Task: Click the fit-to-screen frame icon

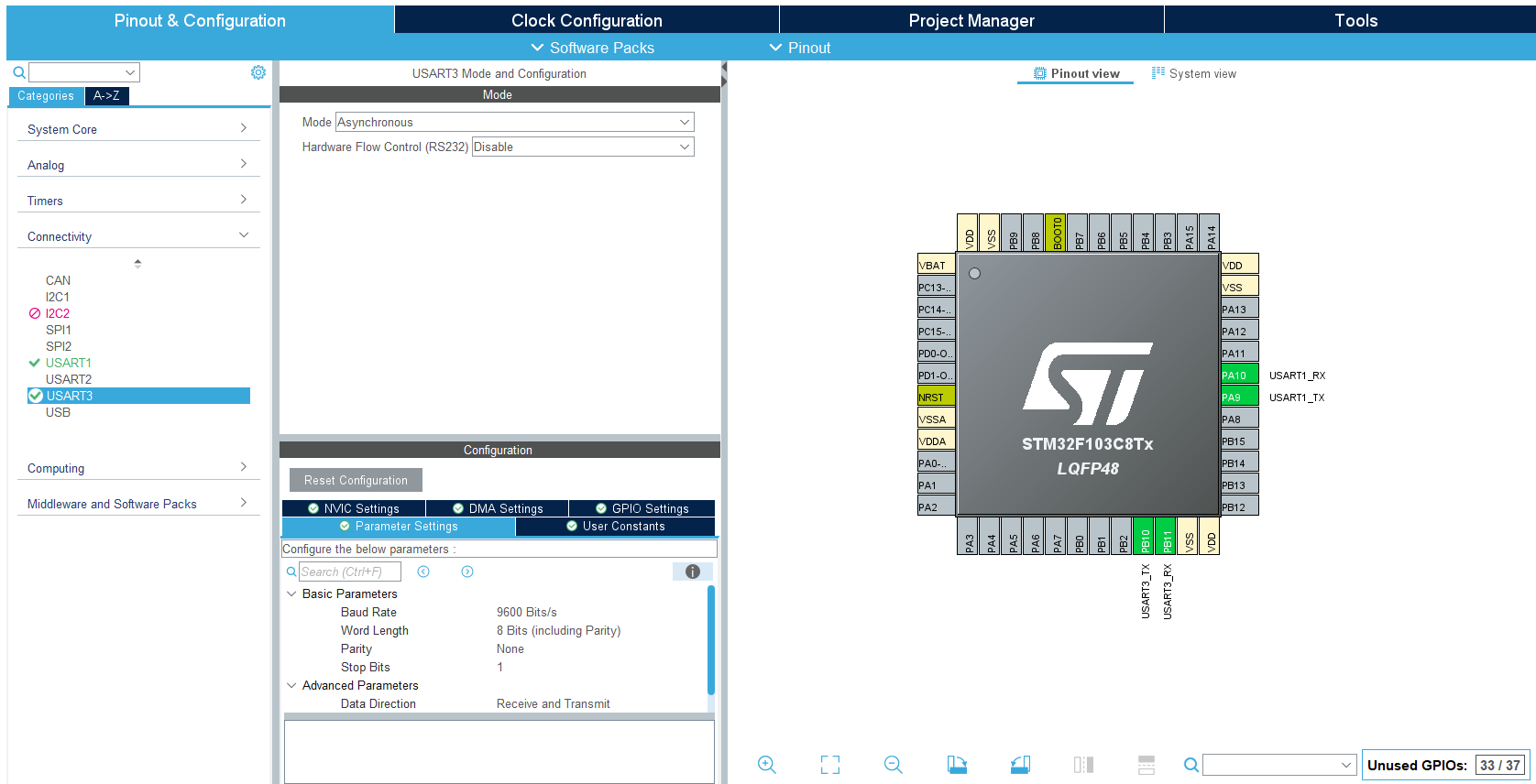Action: pos(830,765)
